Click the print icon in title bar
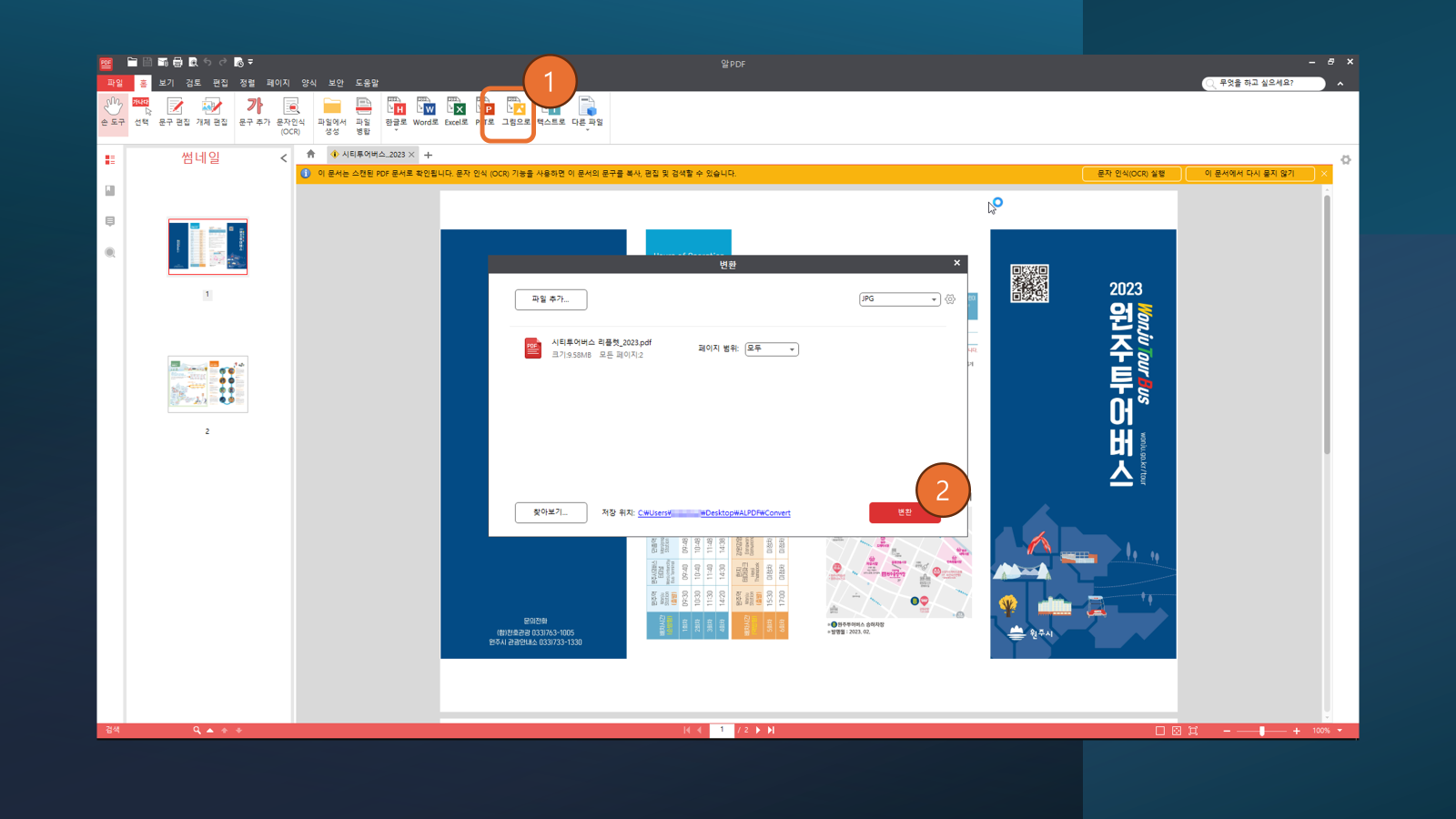Screen dimensions: 1456x819 pos(177,62)
